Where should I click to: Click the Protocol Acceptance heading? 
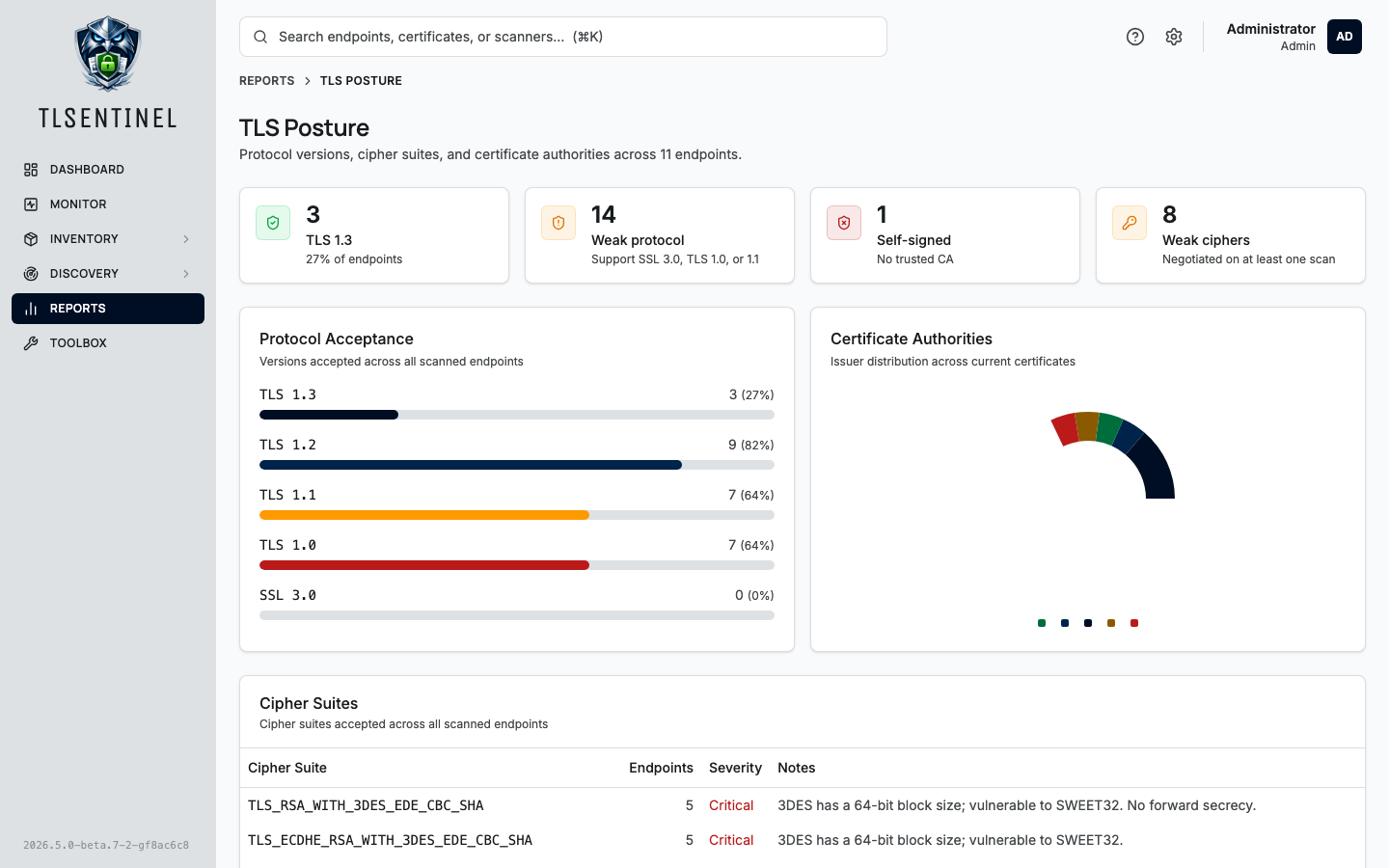(x=337, y=339)
